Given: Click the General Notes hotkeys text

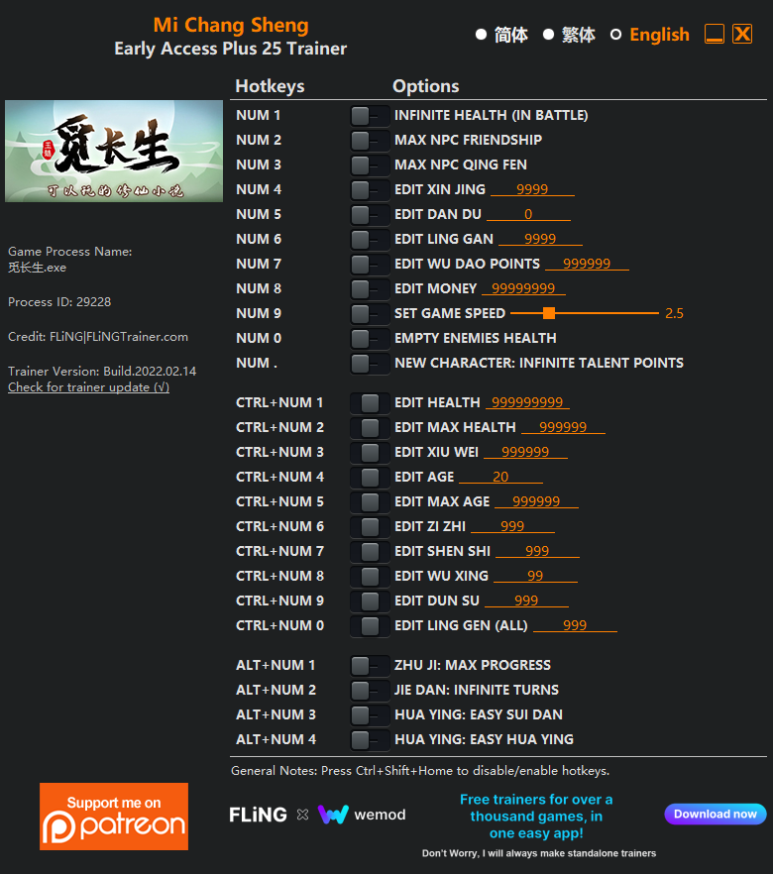Looking at the screenshot, I should tap(420, 771).
